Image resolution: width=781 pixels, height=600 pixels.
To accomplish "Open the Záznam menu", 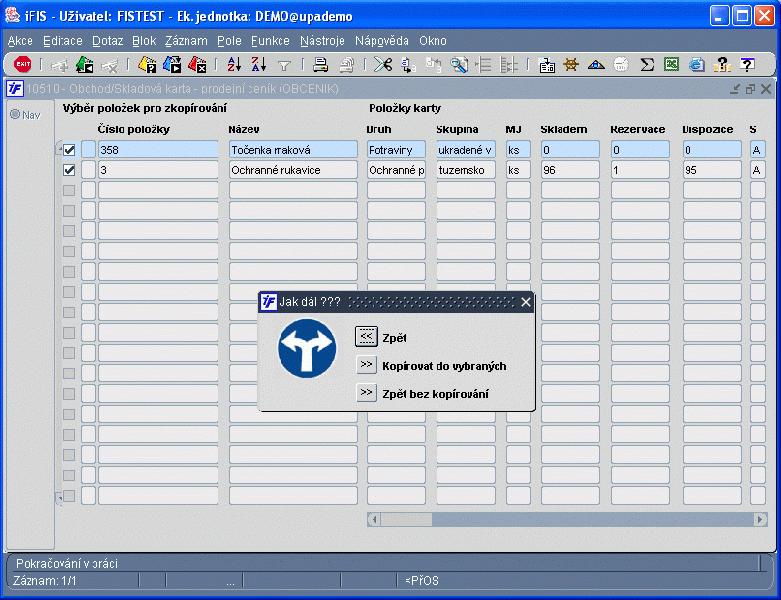I will 186,41.
